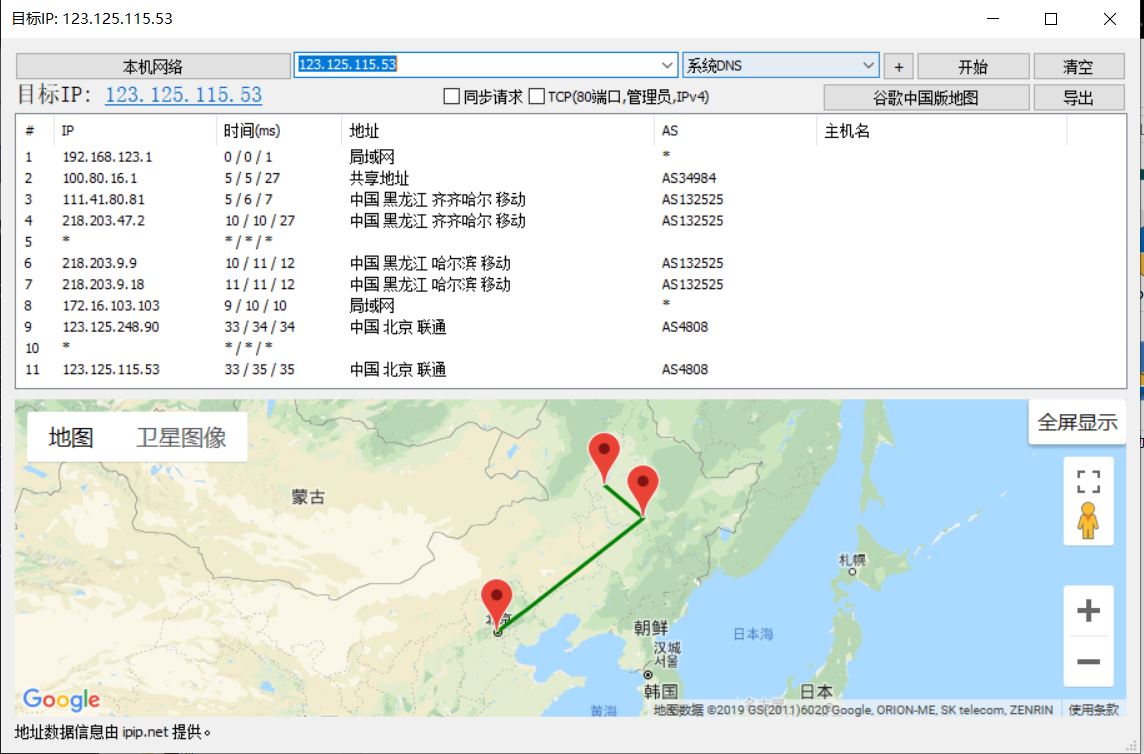Click the 本机网络 button
The width and height of the screenshot is (1144, 754).
[152, 66]
